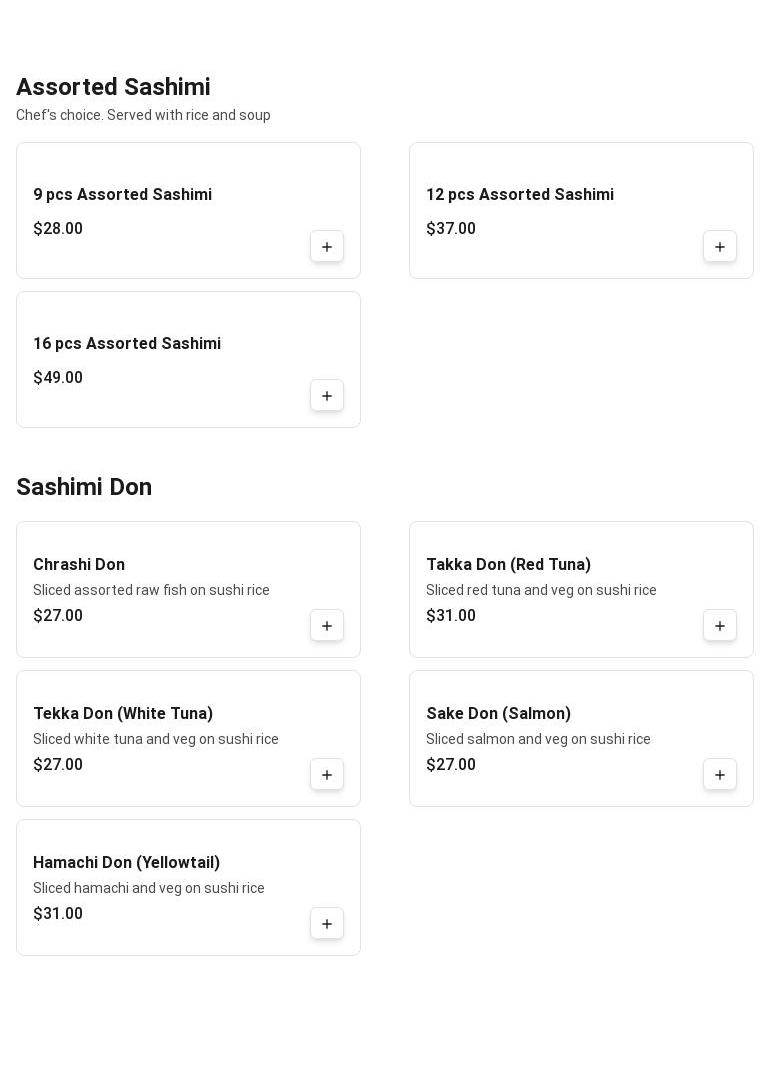
Task: View Chrashi Don item details
Action: coord(79,565)
